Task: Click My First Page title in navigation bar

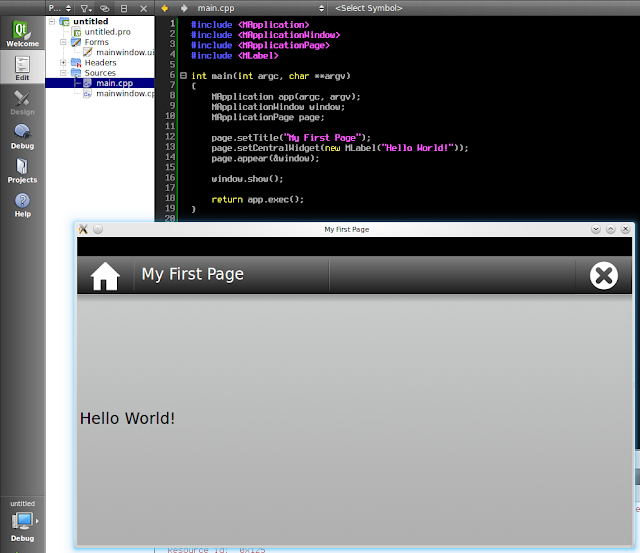Action: 193,274
